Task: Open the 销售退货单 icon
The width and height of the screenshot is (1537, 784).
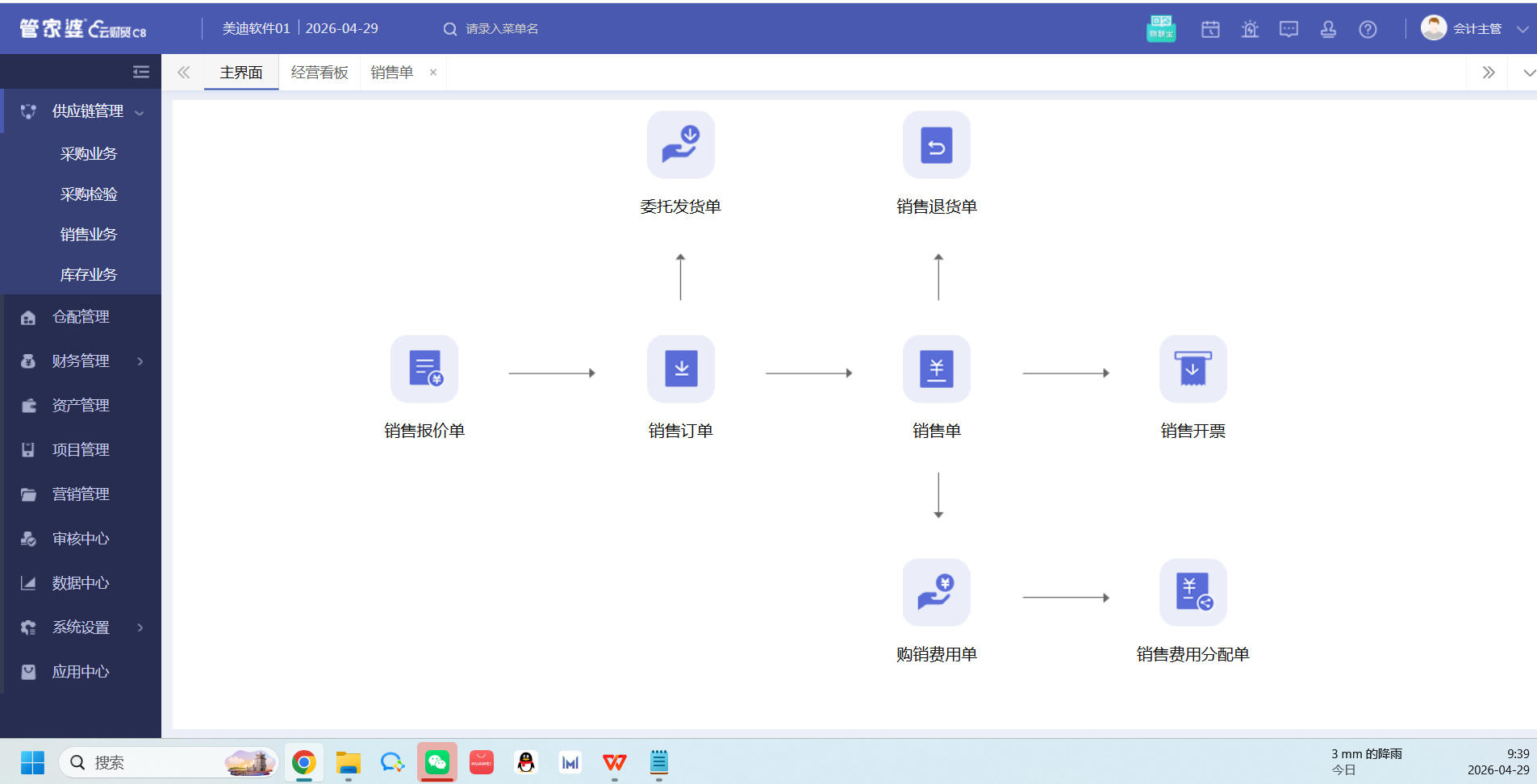Action: (937, 144)
